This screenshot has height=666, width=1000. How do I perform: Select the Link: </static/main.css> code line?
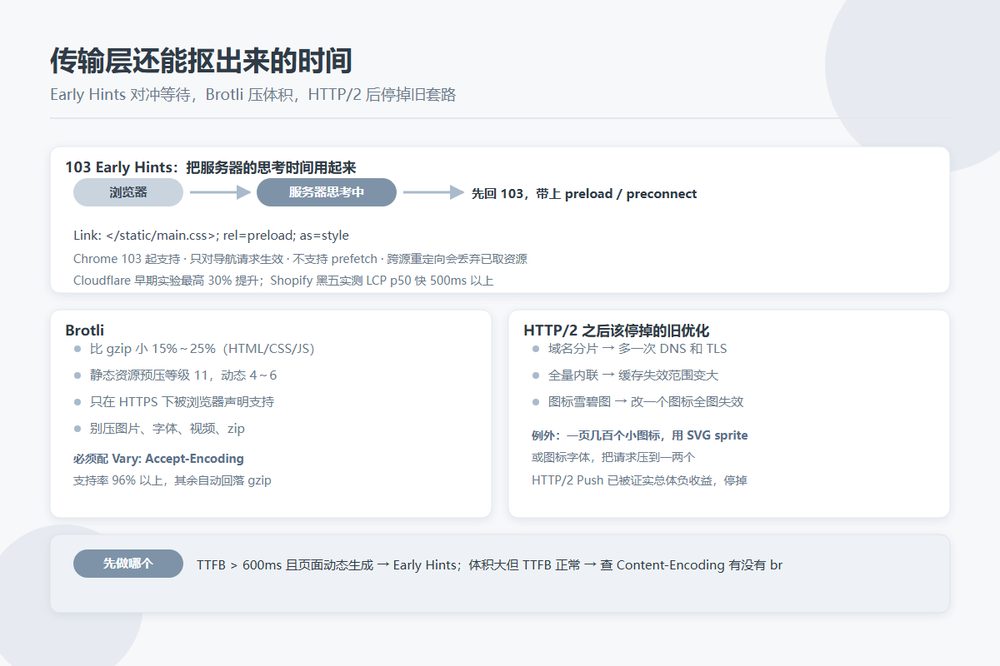pyautogui.click(x=211, y=235)
